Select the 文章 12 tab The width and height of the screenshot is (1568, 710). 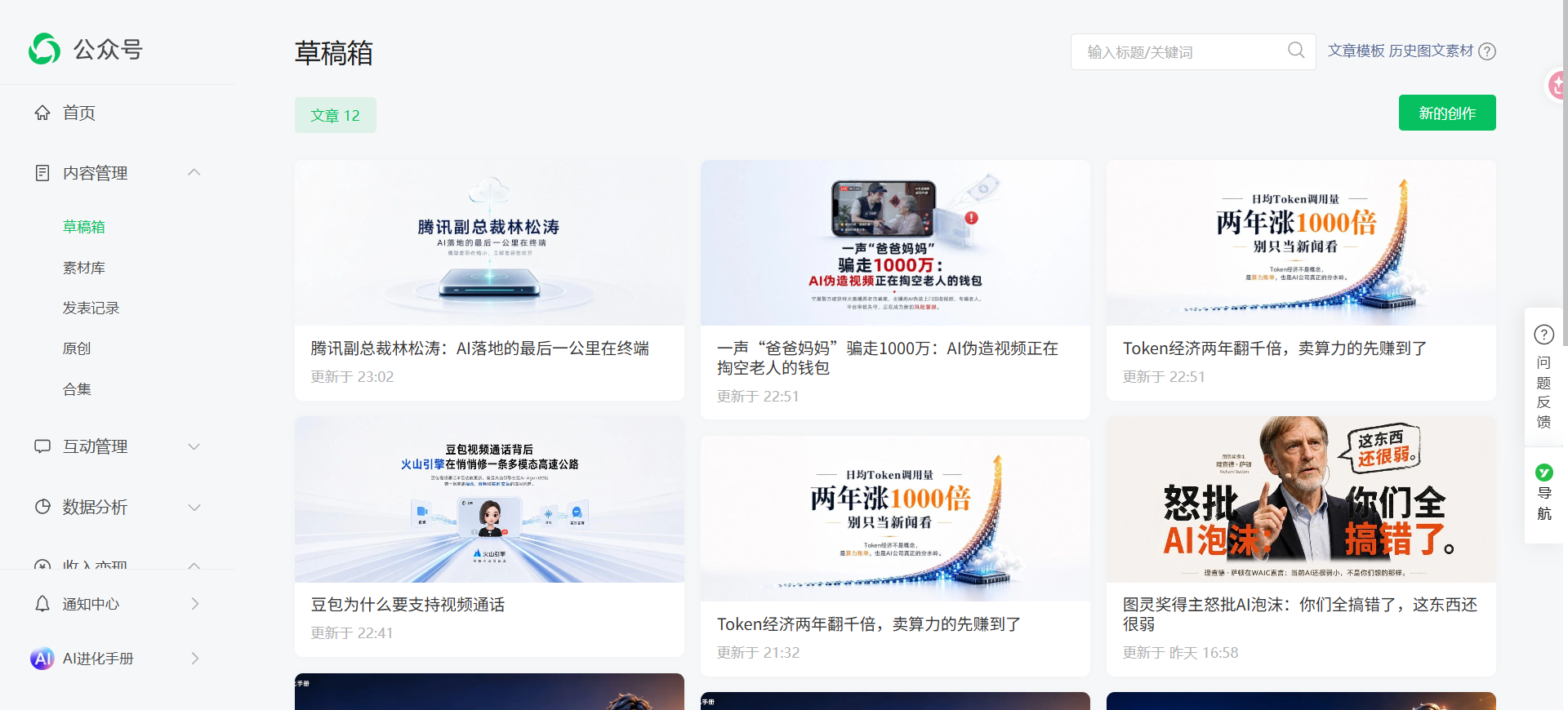pyautogui.click(x=336, y=115)
